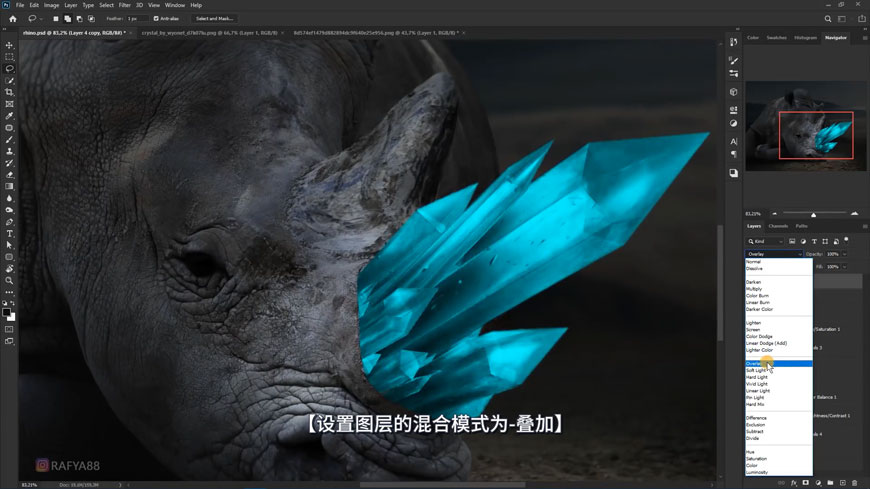Viewport: 870px width, 489px height.
Task: Click the Home icon in options bar
Action: 13,18
